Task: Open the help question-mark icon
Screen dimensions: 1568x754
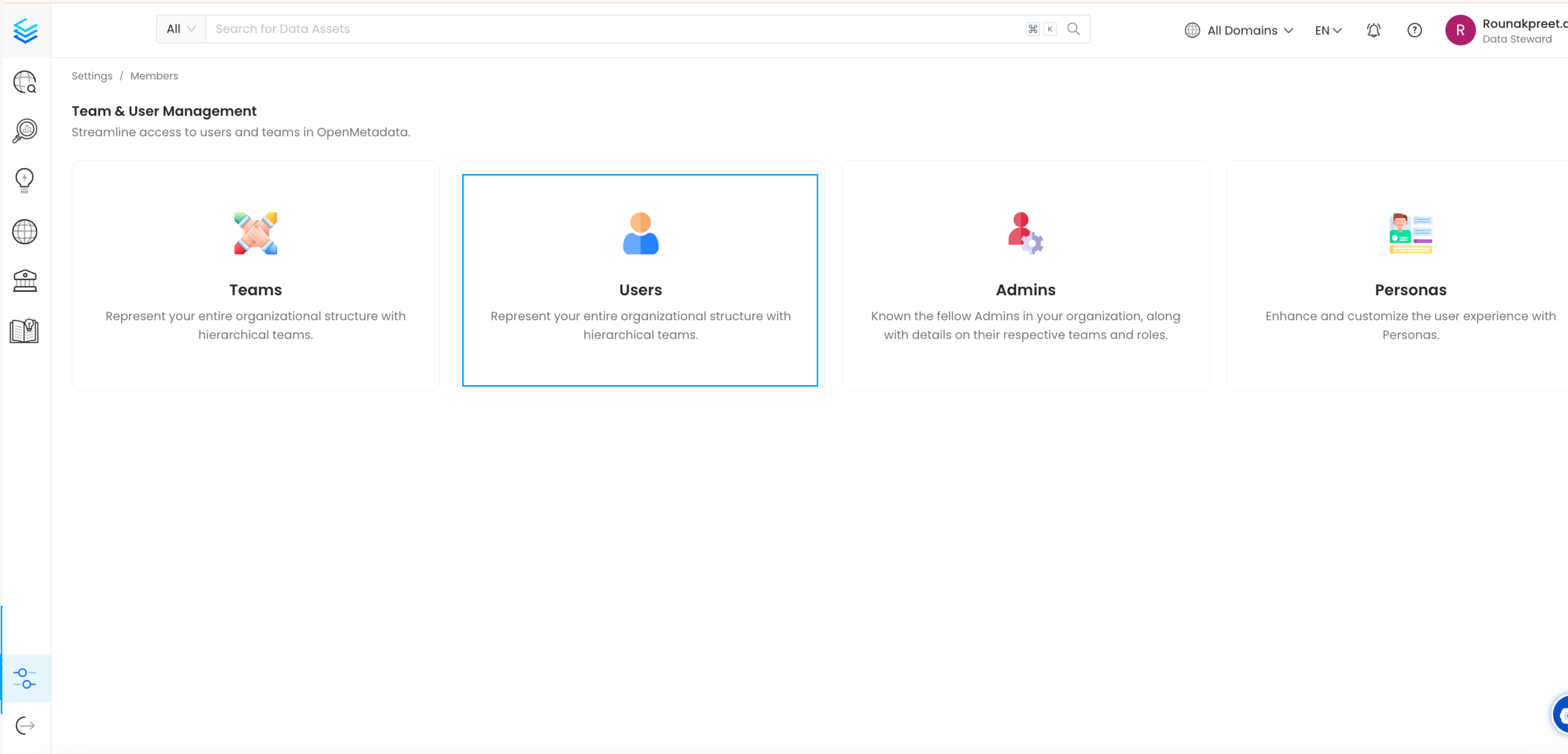Action: pyautogui.click(x=1414, y=30)
